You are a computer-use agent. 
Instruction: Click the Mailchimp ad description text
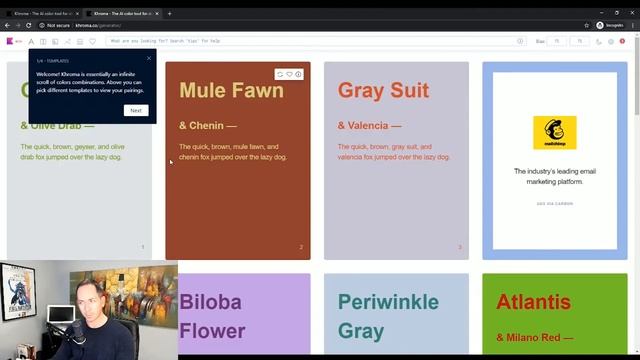tap(555, 176)
